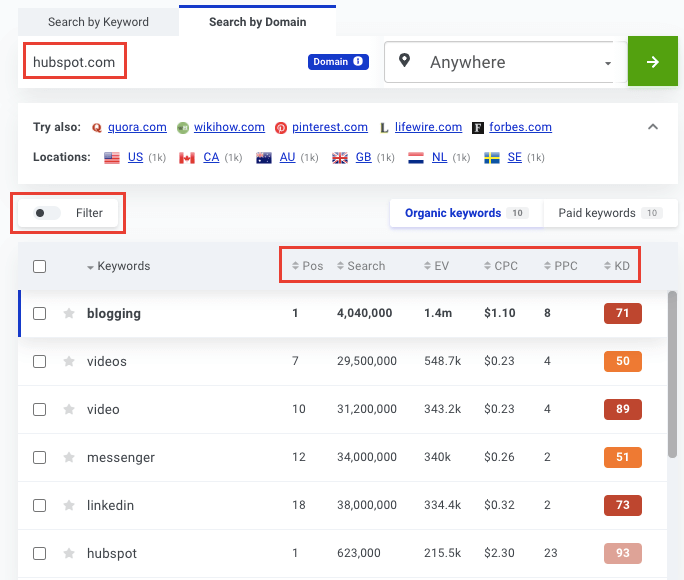This screenshot has height=580, width=684.
Task: Open the lifewire.com suggestion link
Action: click(x=428, y=127)
